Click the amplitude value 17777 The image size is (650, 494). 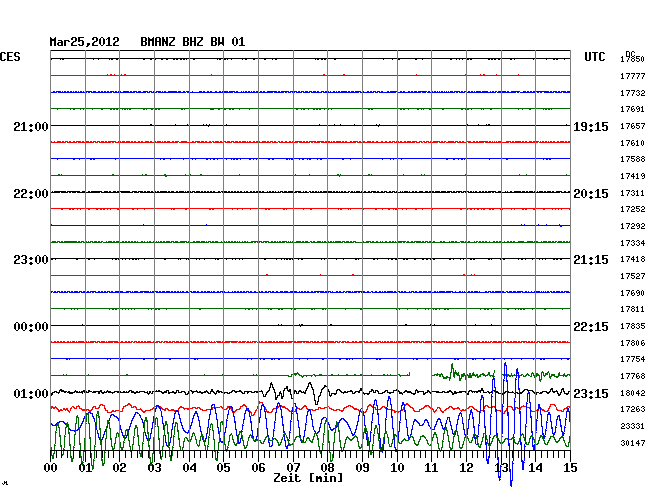coord(633,76)
